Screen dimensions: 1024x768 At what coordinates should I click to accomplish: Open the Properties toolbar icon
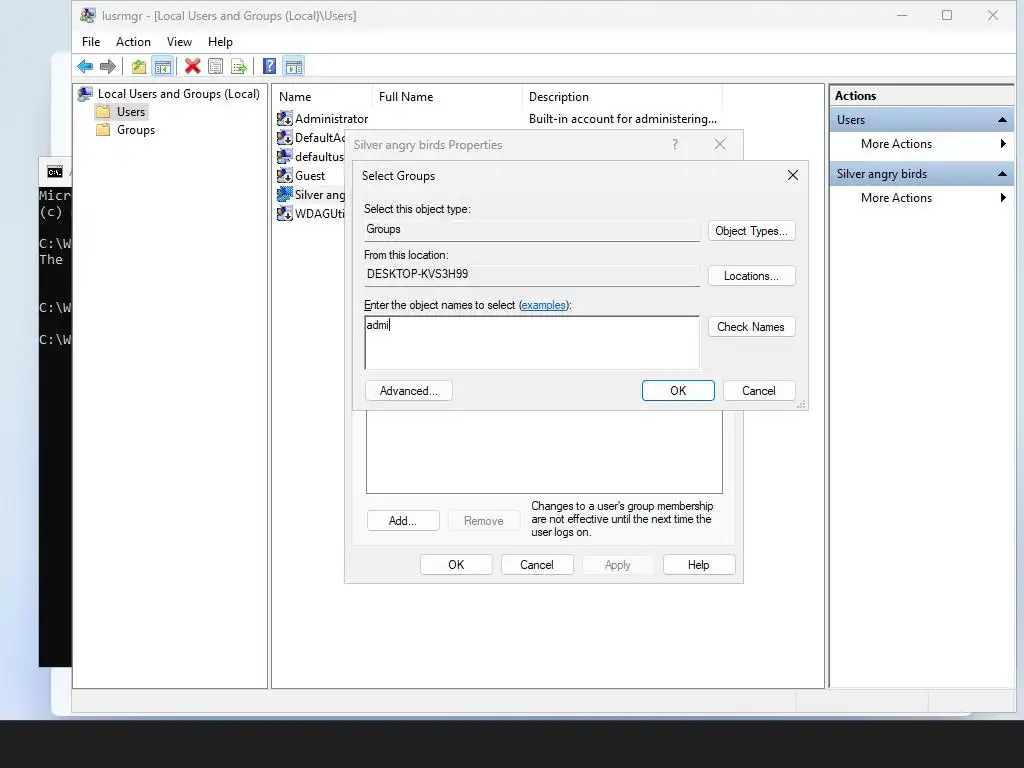pos(216,66)
